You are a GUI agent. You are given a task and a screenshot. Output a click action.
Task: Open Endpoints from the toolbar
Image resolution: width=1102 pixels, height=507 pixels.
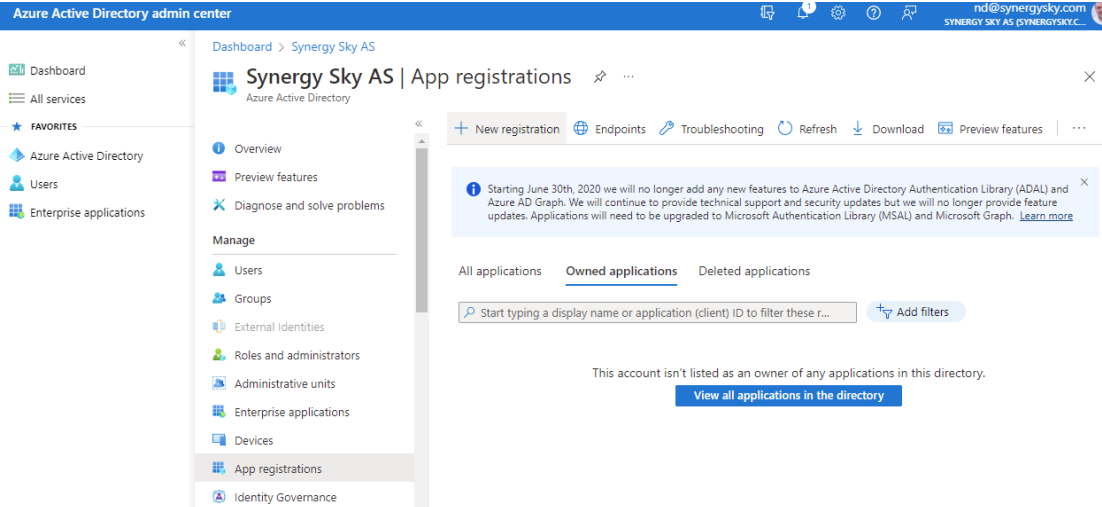pyautogui.click(x=609, y=129)
